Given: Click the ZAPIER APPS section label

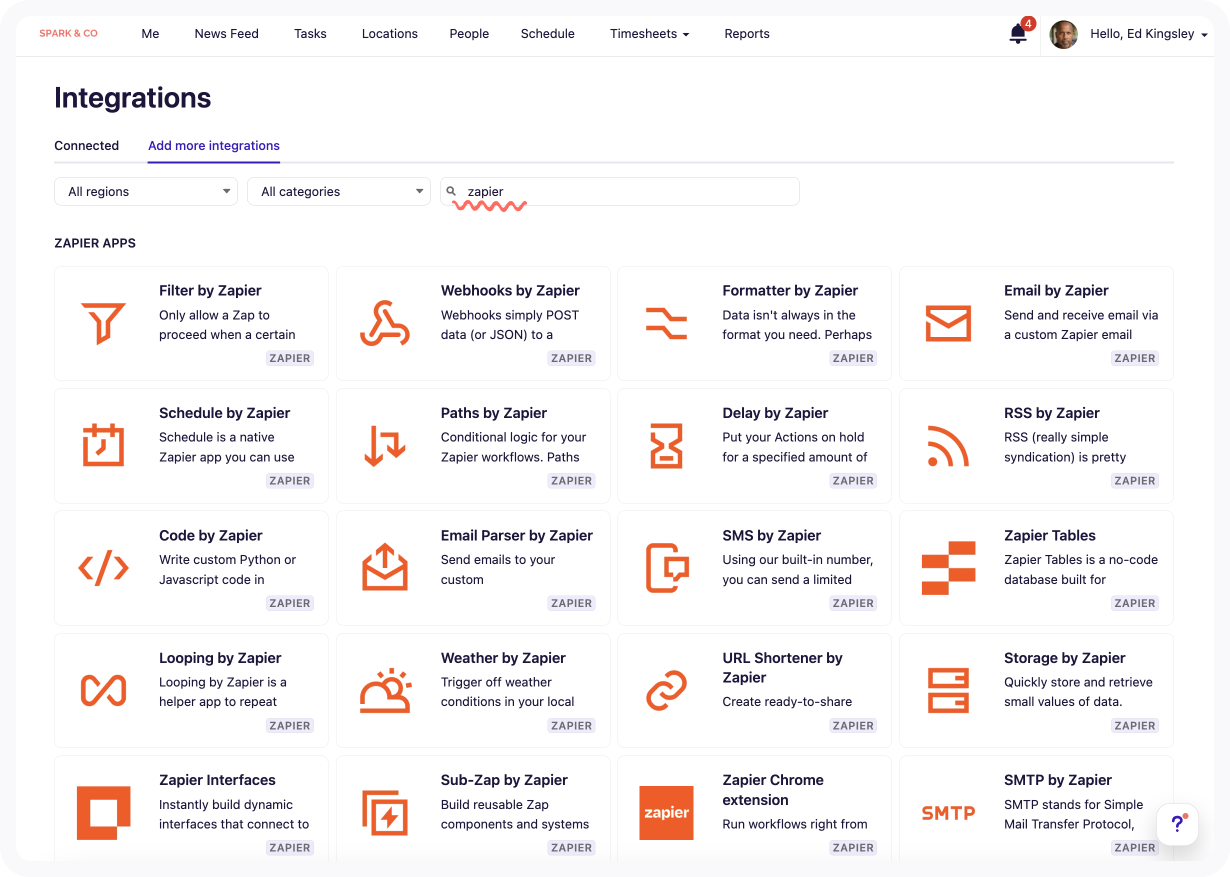Looking at the screenshot, I should point(95,243).
